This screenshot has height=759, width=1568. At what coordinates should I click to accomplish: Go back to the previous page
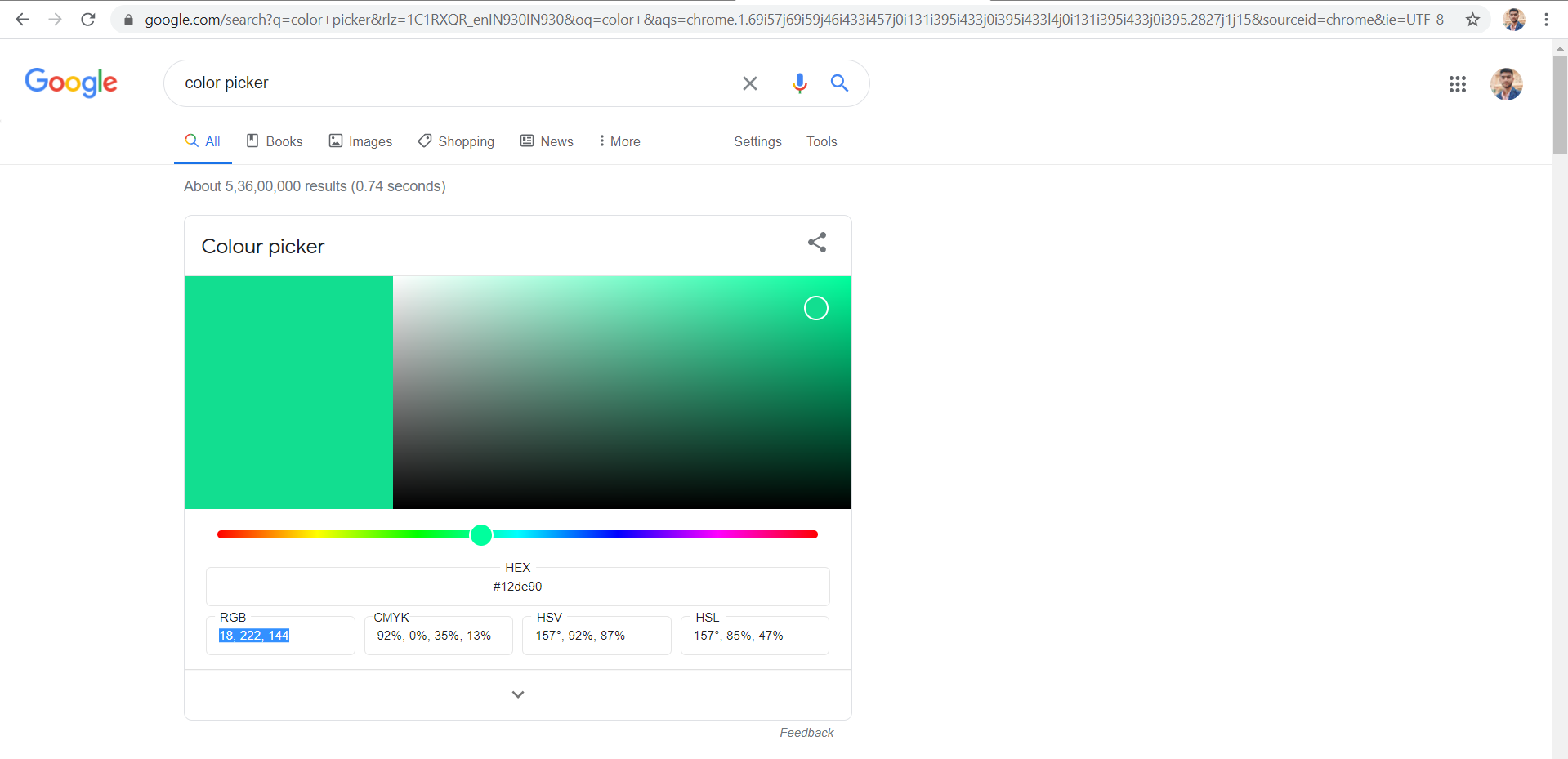pos(22,20)
